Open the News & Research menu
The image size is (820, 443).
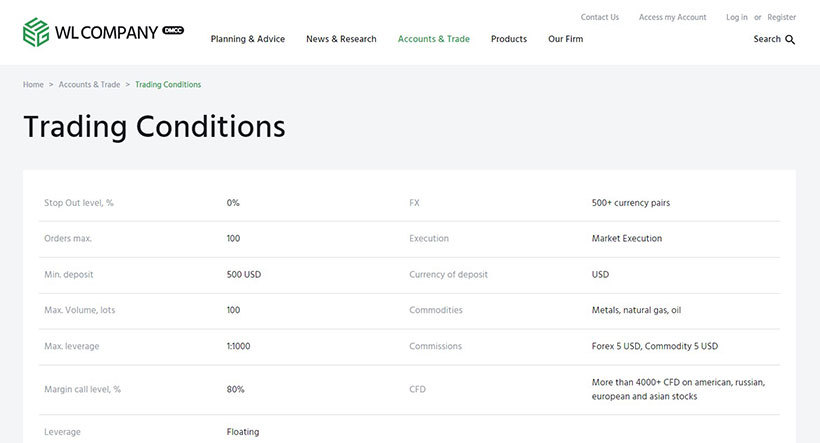pos(341,39)
